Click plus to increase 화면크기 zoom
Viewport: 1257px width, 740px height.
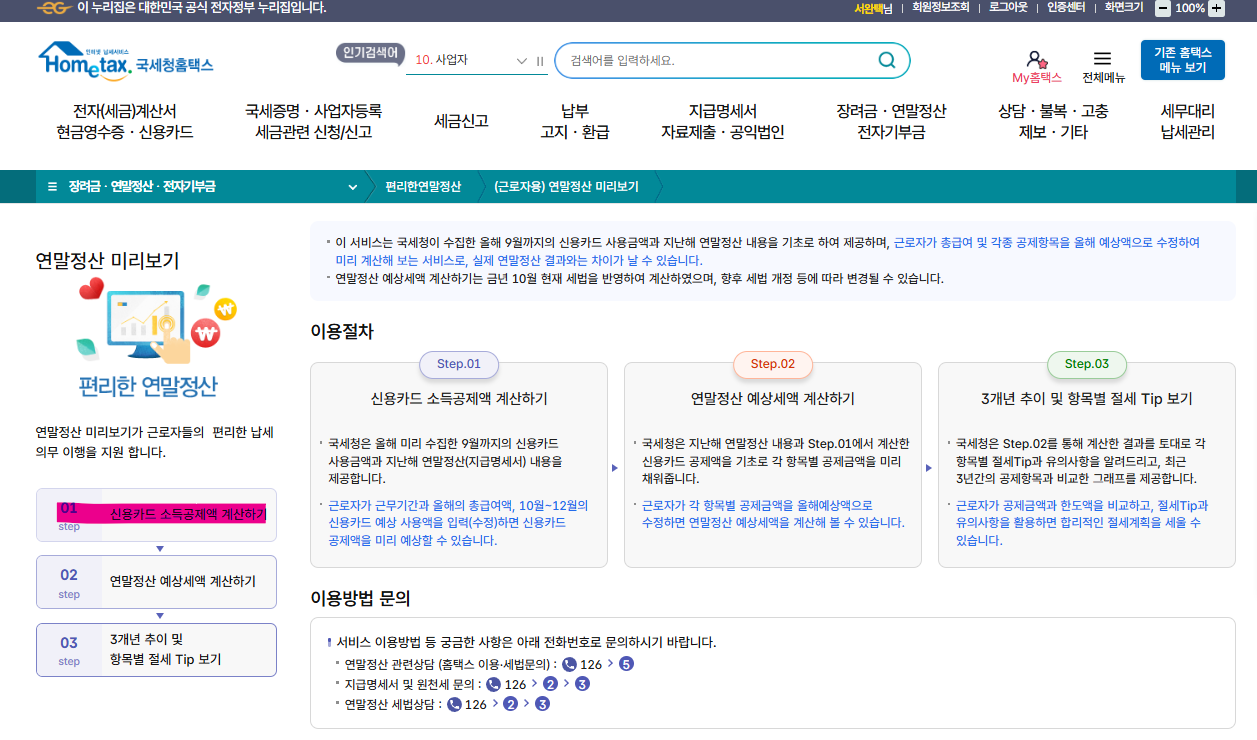click(1215, 9)
